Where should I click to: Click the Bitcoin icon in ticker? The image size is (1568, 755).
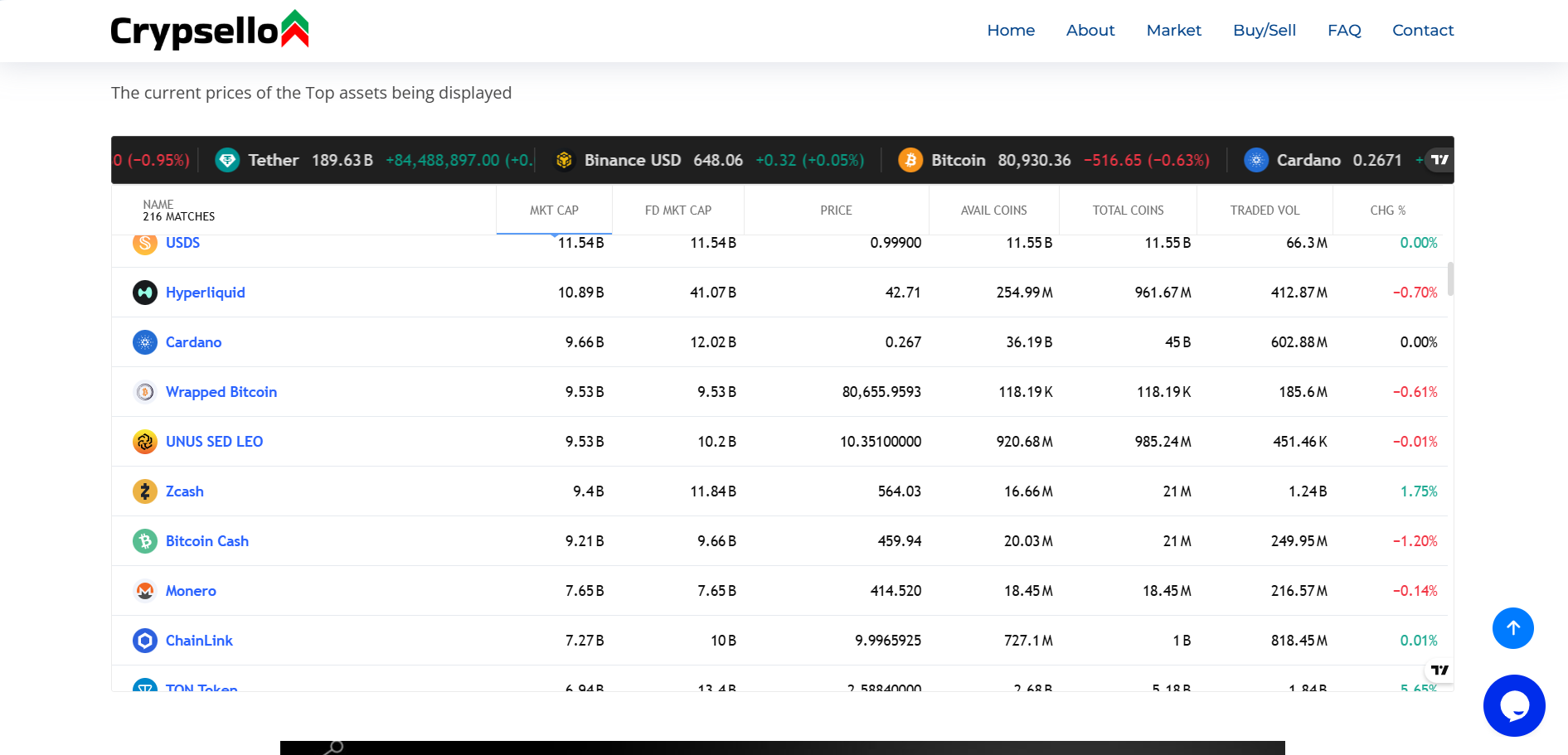(910, 160)
